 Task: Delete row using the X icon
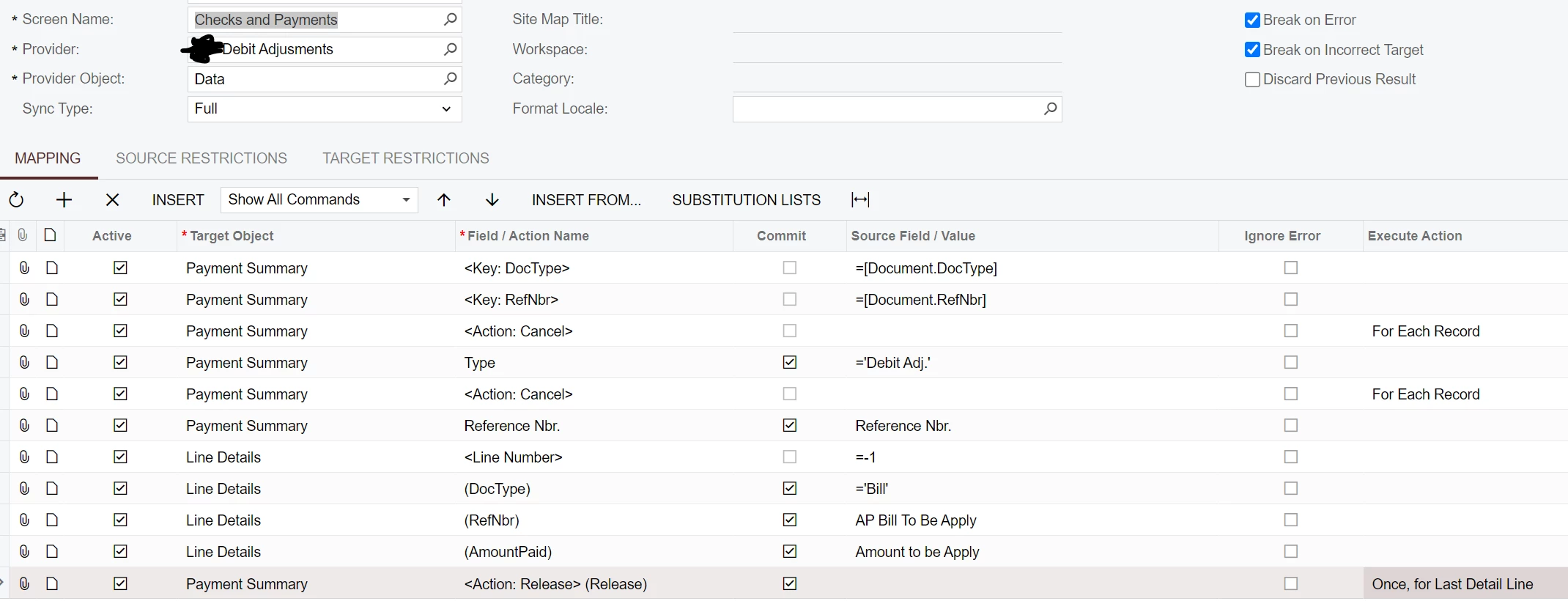click(x=112, y=200)
